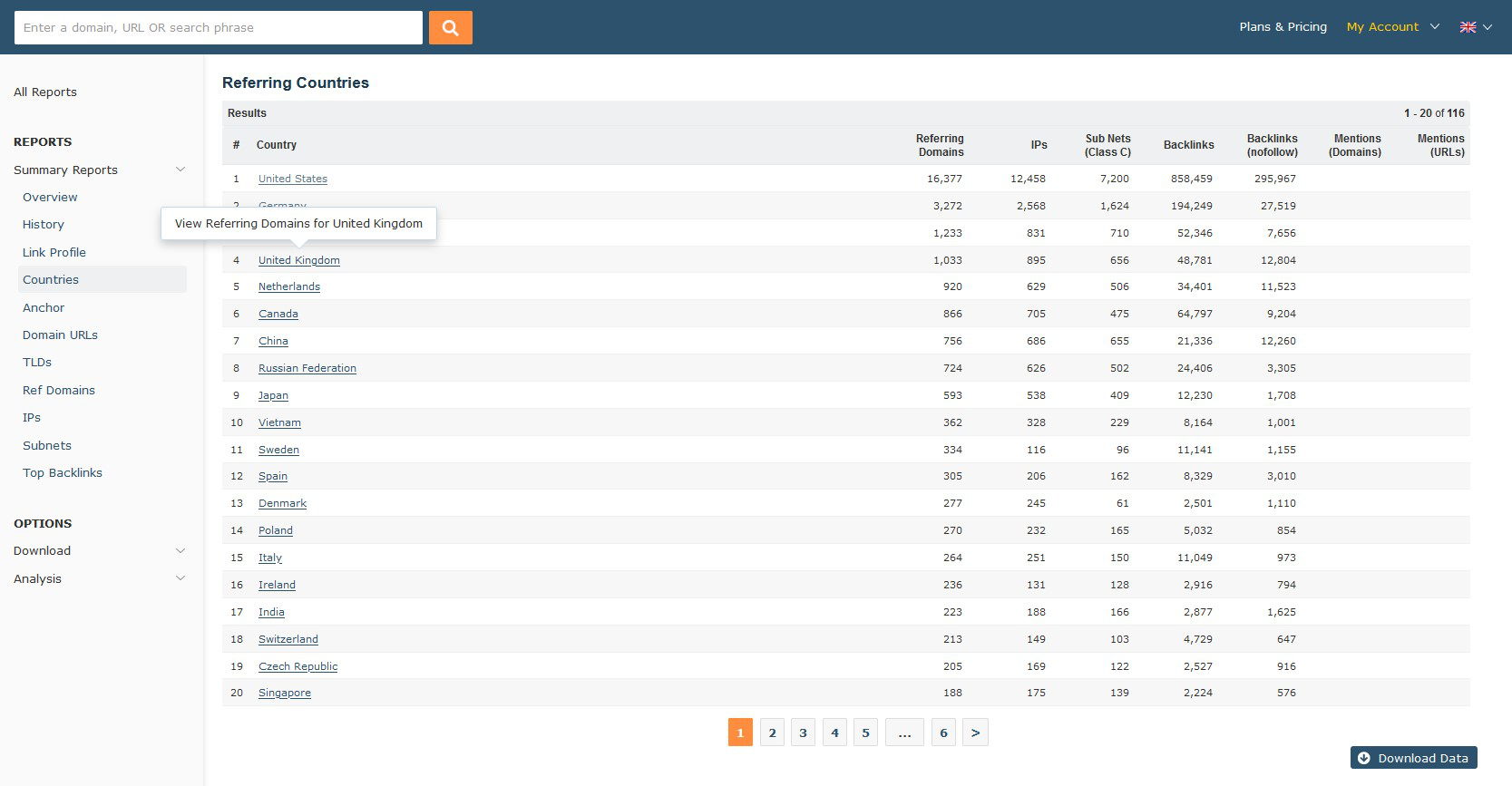Go to results page 2
The width and height of the screenshot is (1512, 786).
(772, 733)
